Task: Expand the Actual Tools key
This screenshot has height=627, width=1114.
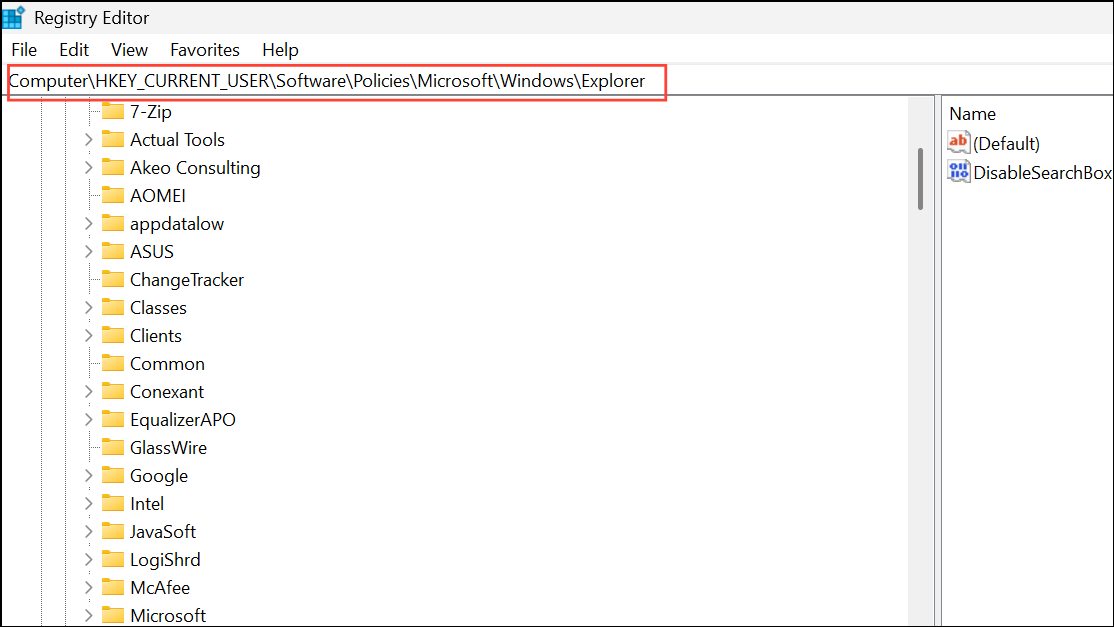Action: [89, 140]
